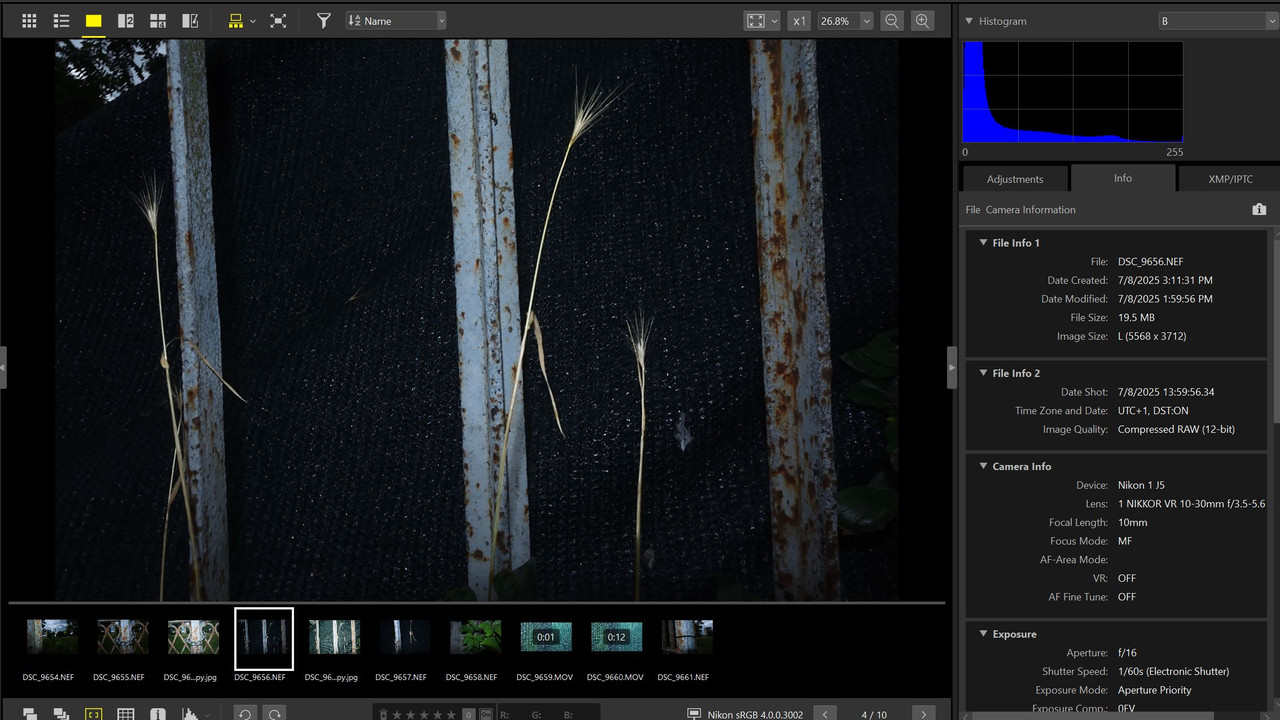Screen dimensions: 1280x720
Task: Select the DSC_9658.NEF leaf thumbnail
Action: pyautogui.click(x=475, y=637)
